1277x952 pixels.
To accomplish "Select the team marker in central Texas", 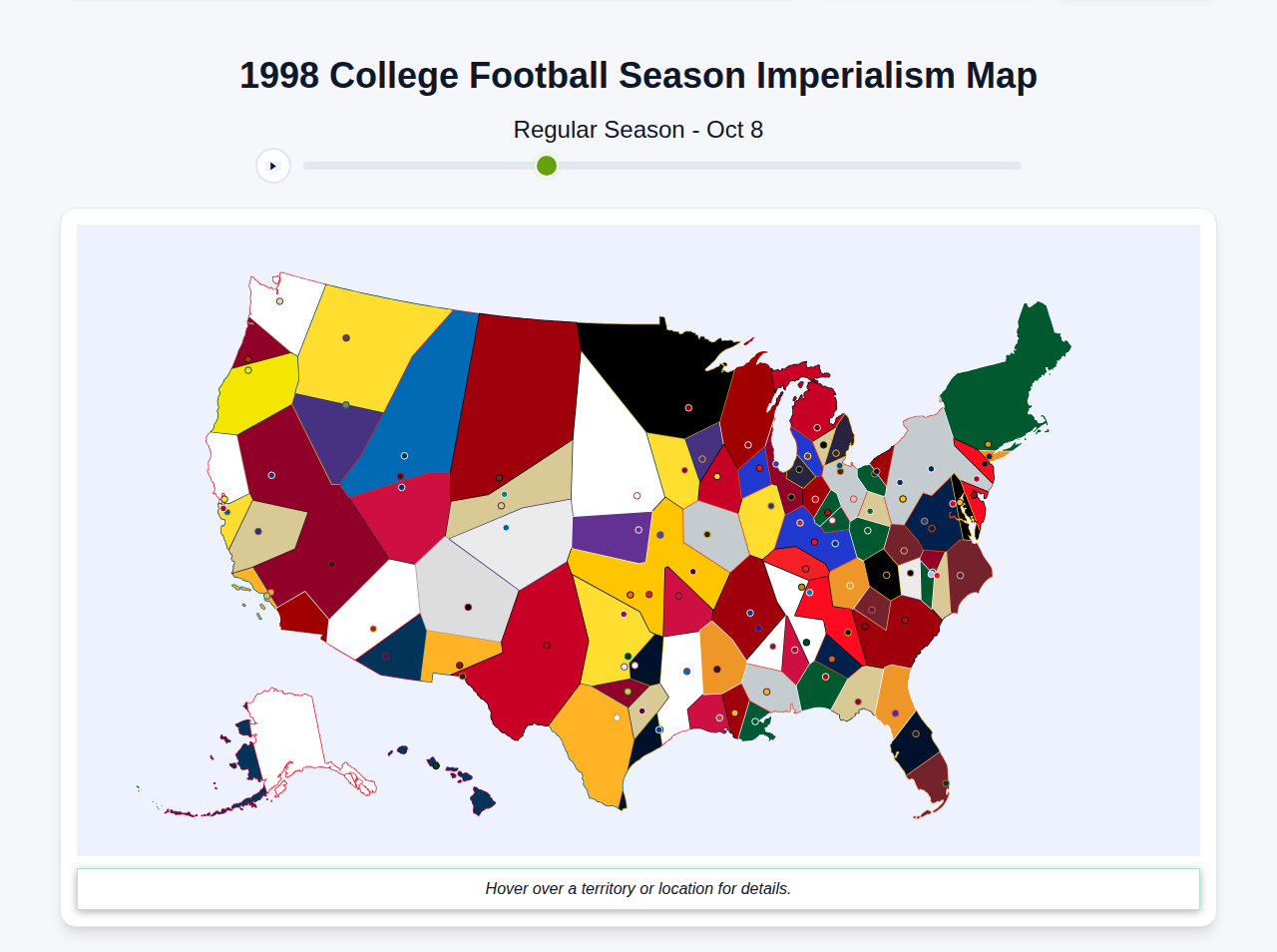I will pos(547,645).
